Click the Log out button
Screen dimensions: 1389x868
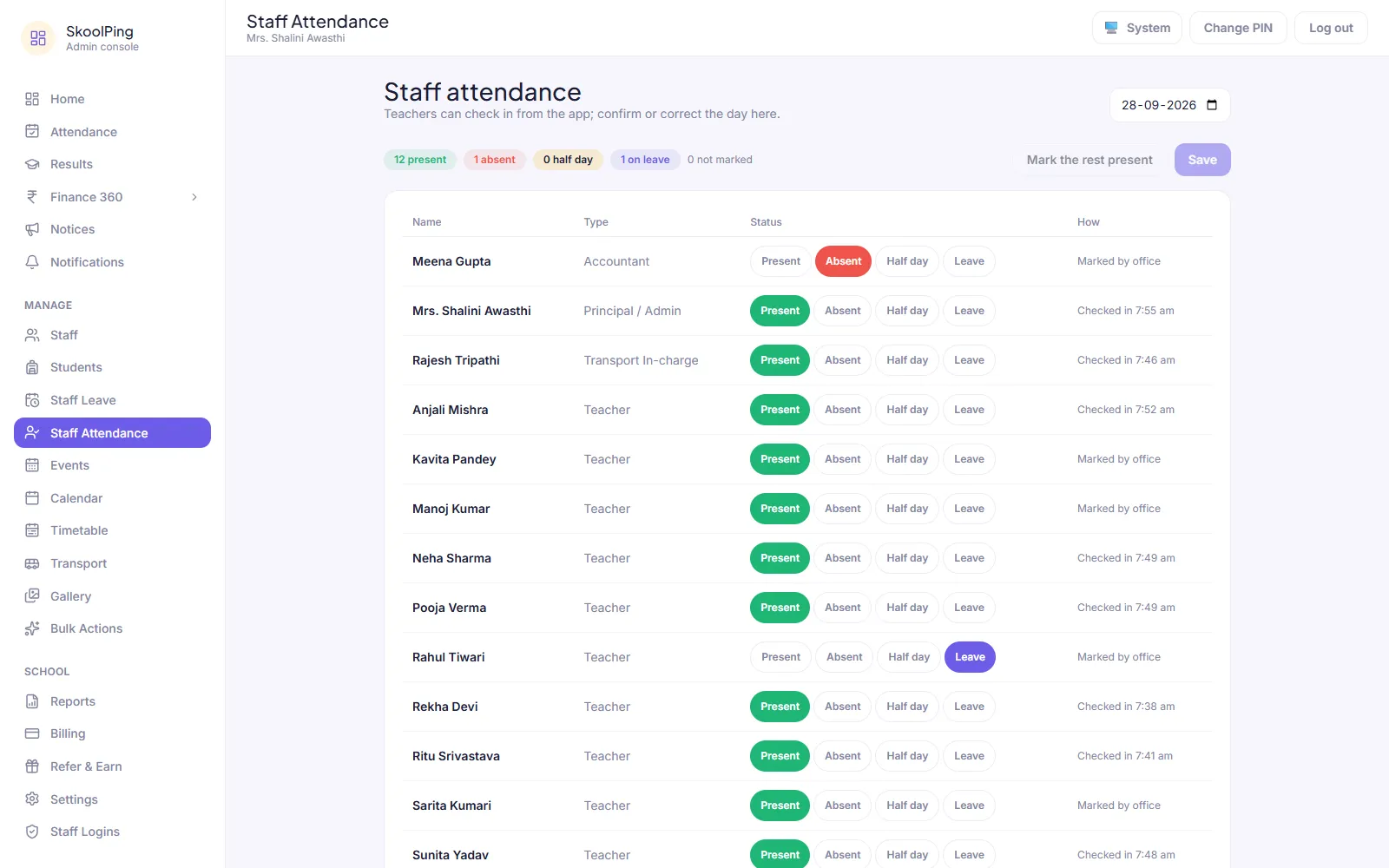1331,28
